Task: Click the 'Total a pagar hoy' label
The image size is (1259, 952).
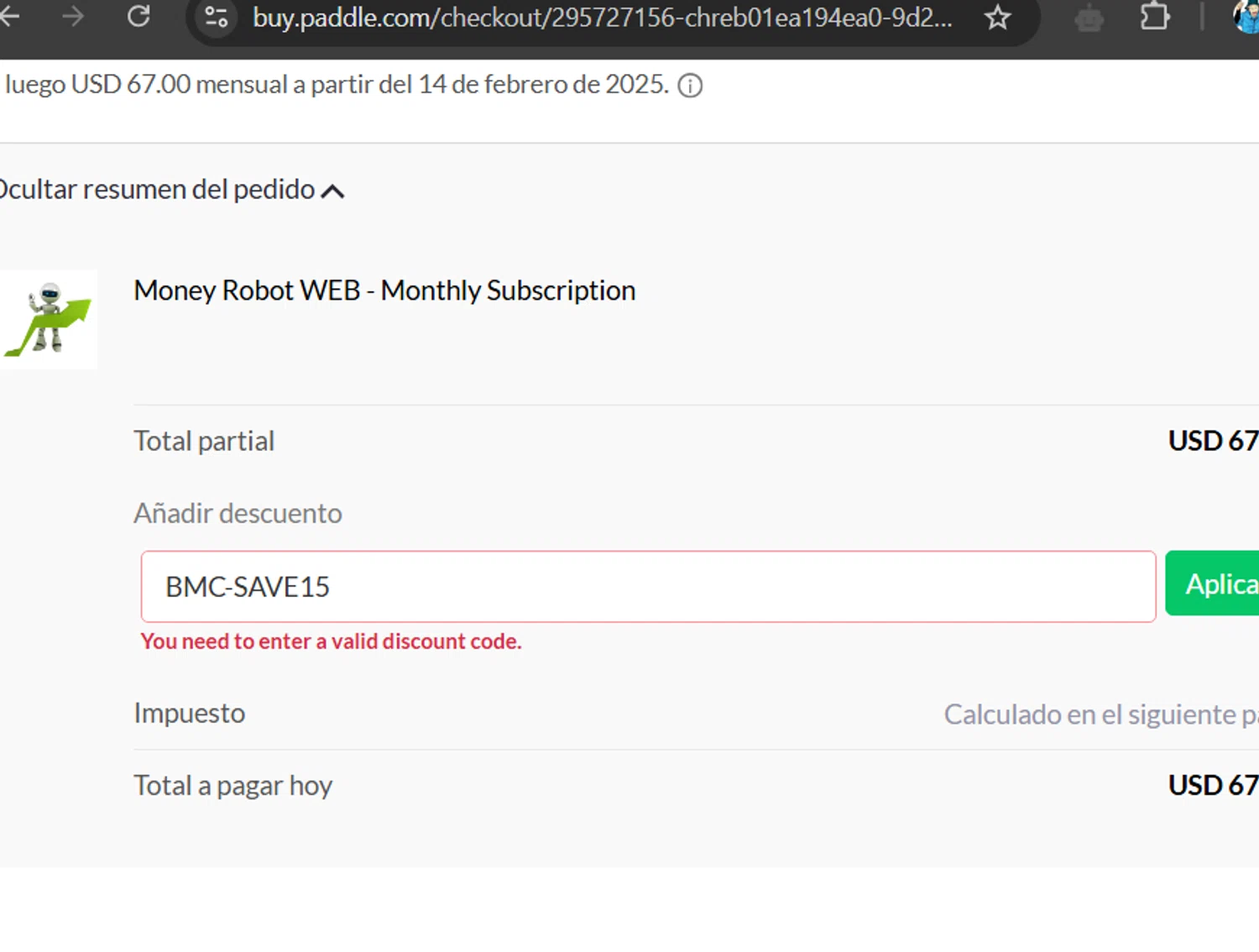Action: 232,786
